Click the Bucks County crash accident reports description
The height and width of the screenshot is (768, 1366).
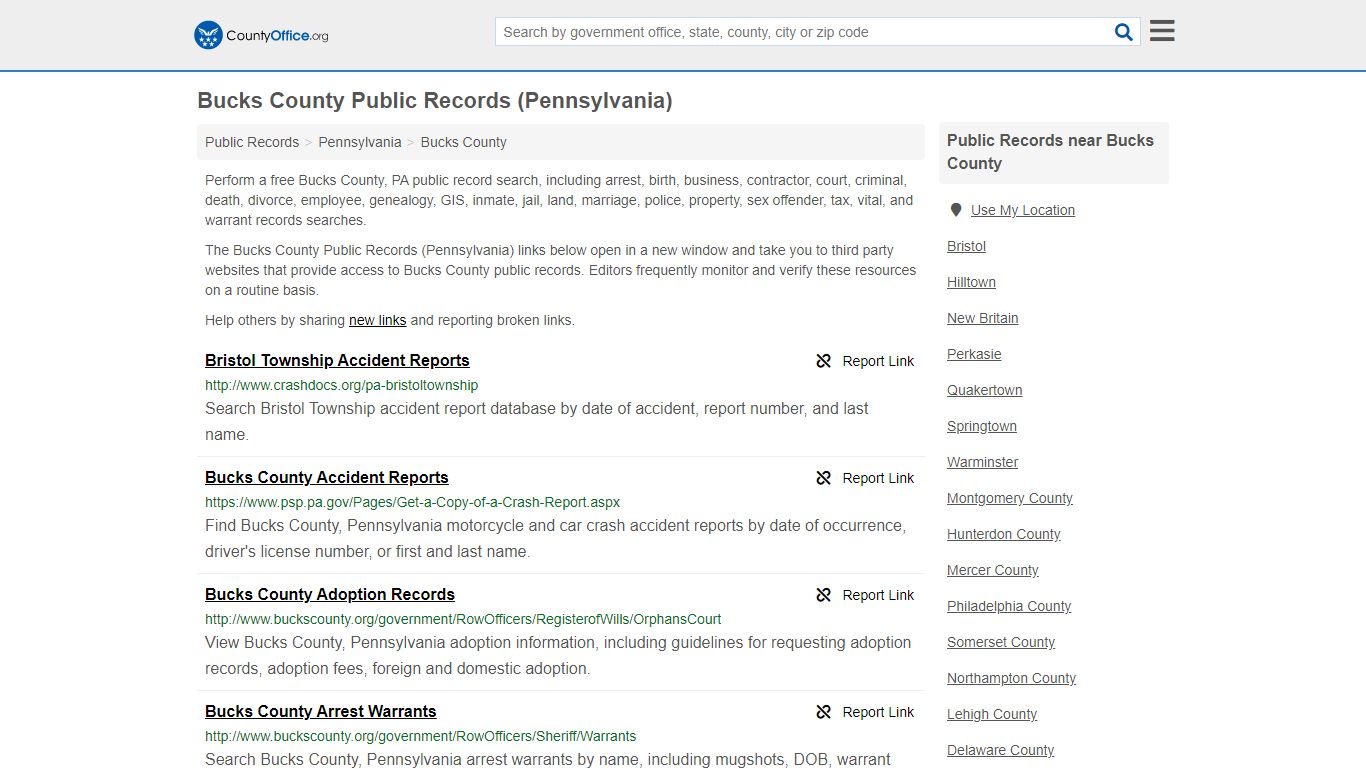click(x=555, y=538)
